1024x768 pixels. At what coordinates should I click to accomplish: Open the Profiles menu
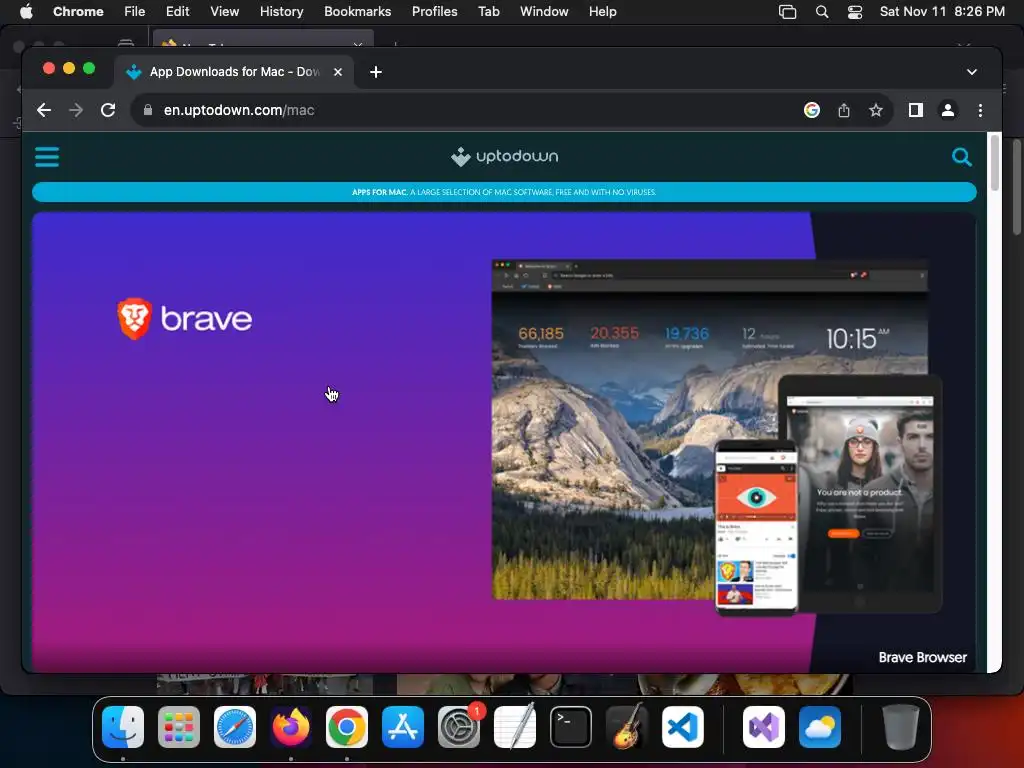[434, 12]
